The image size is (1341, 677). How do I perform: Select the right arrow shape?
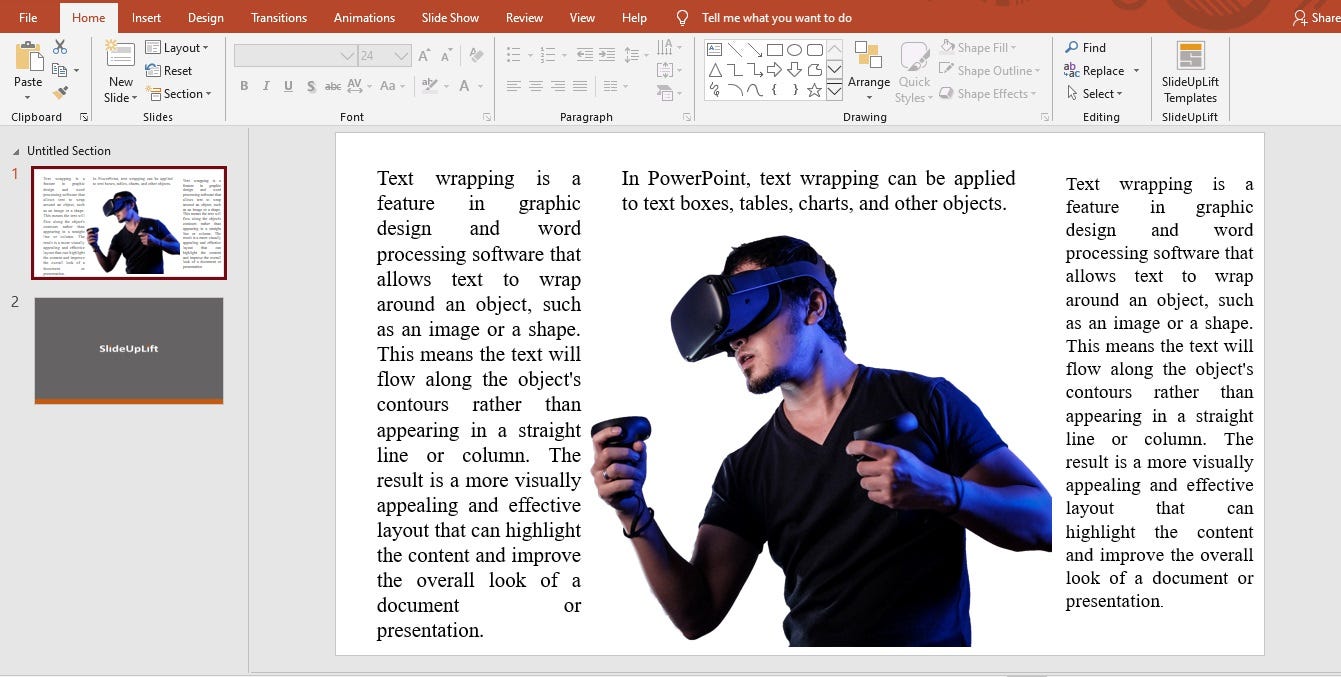774,70
